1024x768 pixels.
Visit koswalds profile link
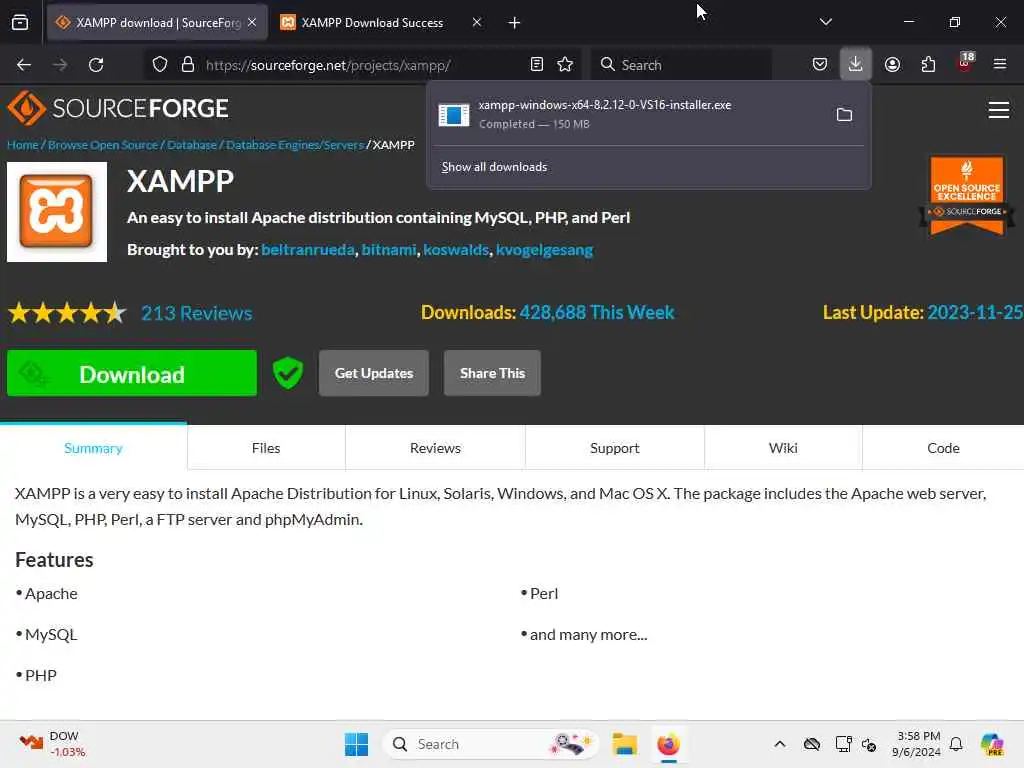tap(456, 250)
